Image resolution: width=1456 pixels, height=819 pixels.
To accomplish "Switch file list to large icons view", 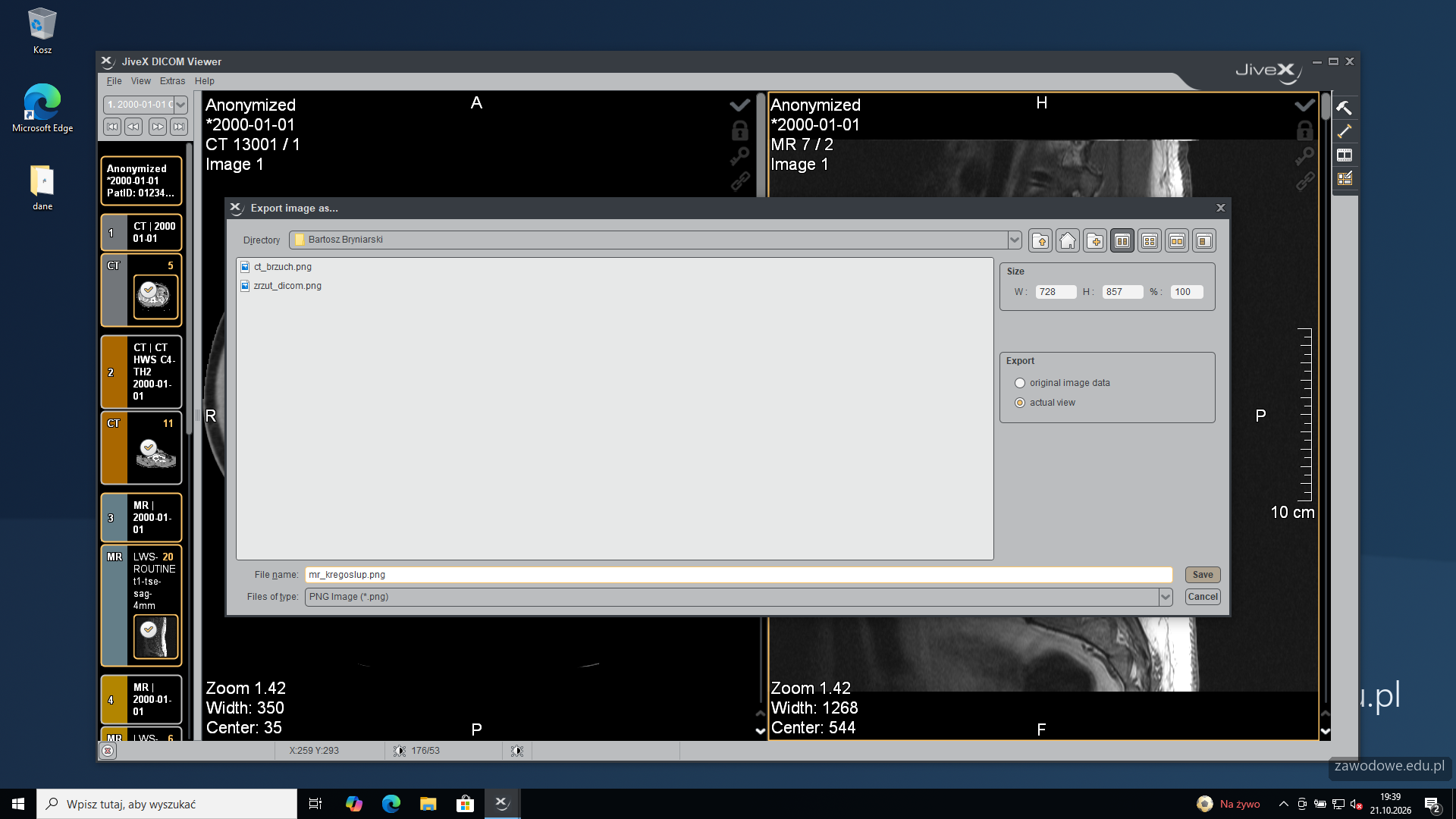I will [1177, 241].
